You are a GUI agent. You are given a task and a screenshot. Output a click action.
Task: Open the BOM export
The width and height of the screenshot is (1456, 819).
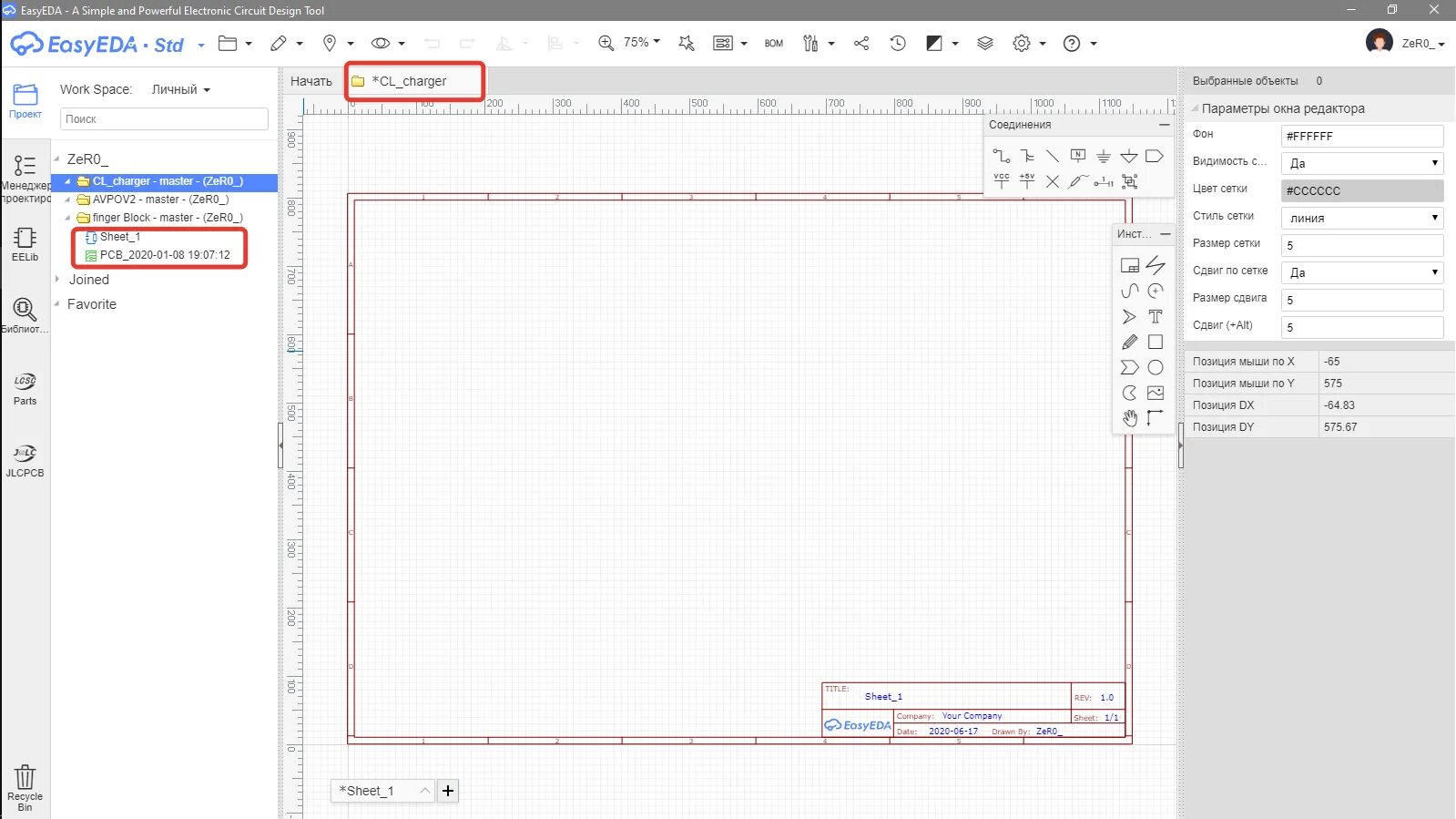[x=774, y=43]
